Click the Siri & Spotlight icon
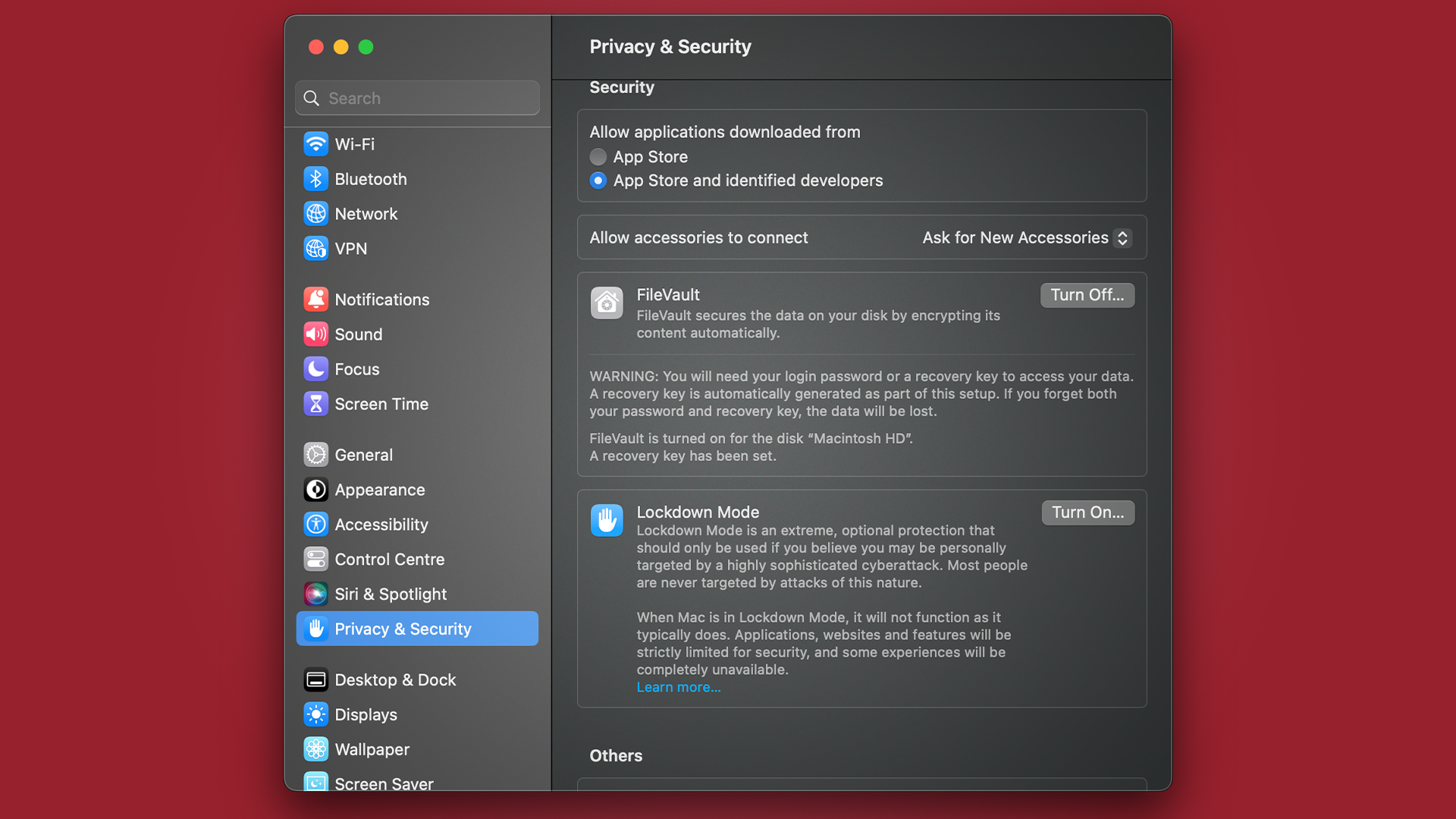This screenshot has width=1456, height=819. (316, 595)
